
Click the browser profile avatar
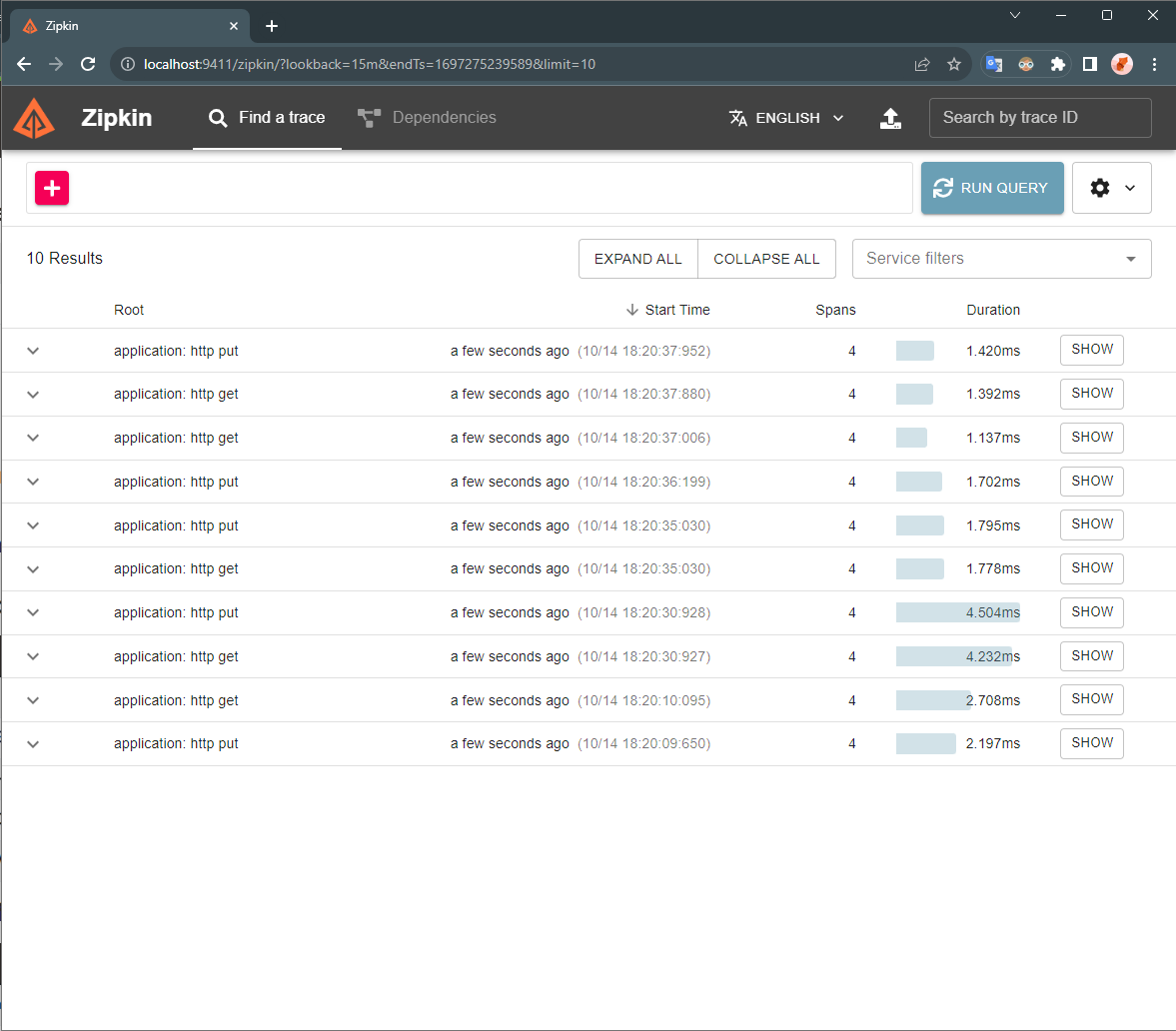pyautogui.click(x=1122, y=65)
